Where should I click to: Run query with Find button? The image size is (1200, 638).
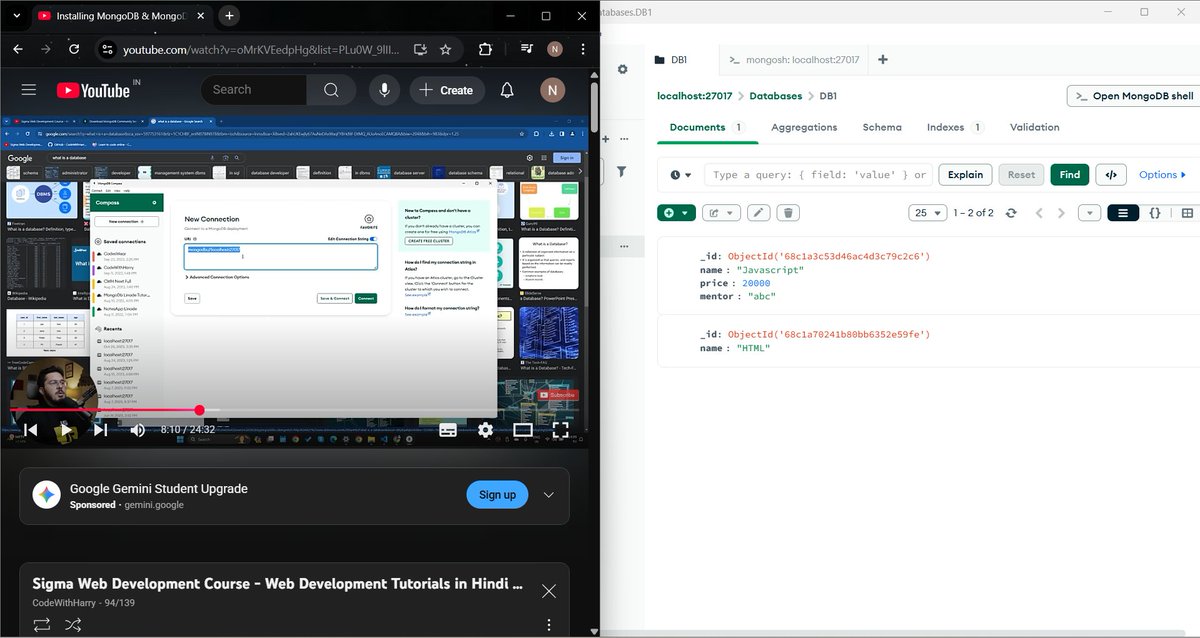coord(1069,174)
